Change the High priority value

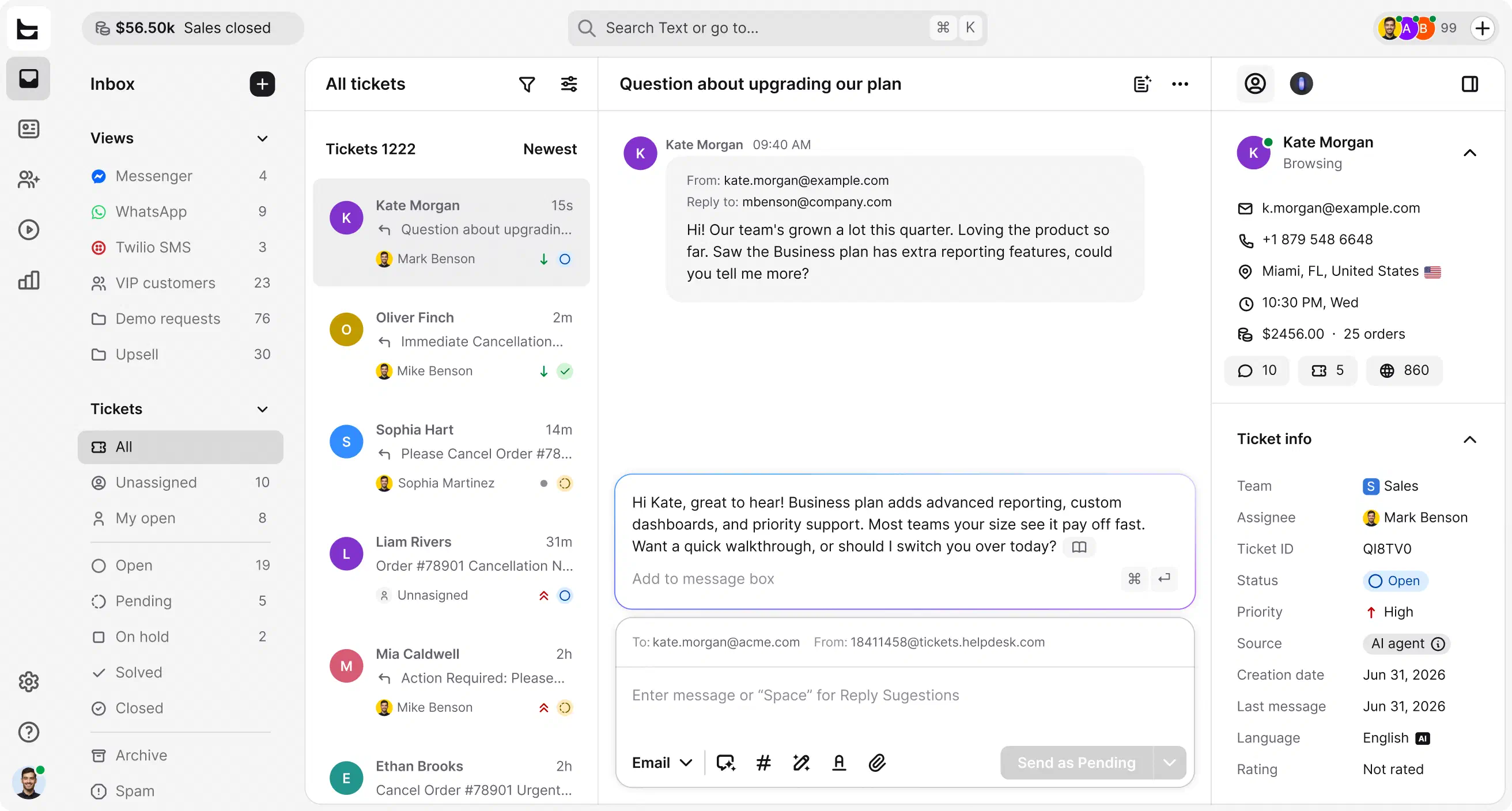(1389, 612)
